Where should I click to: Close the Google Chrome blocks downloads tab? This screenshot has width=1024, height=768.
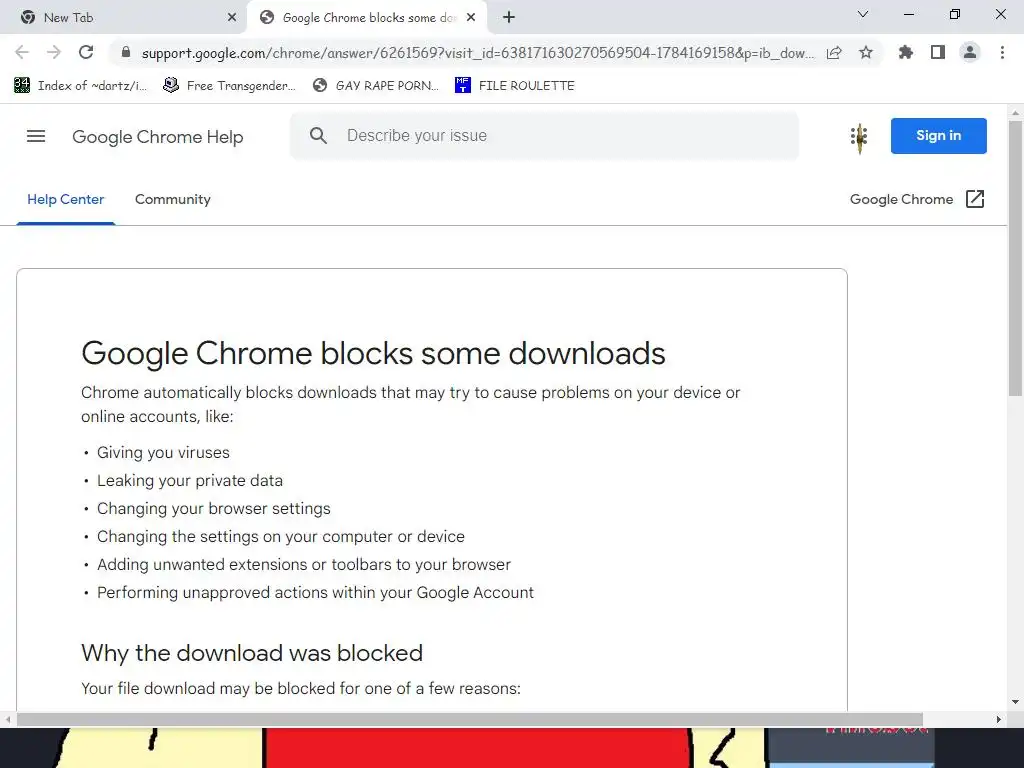[x=471, y=18]
